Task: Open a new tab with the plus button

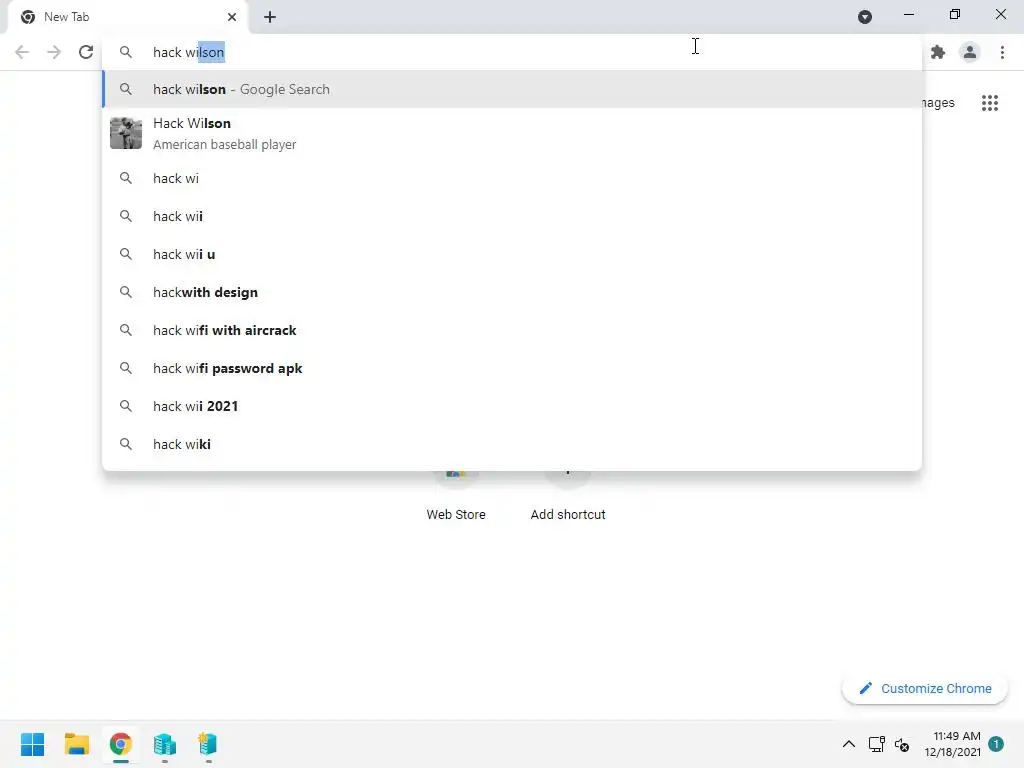Action: tap(270, 17)
